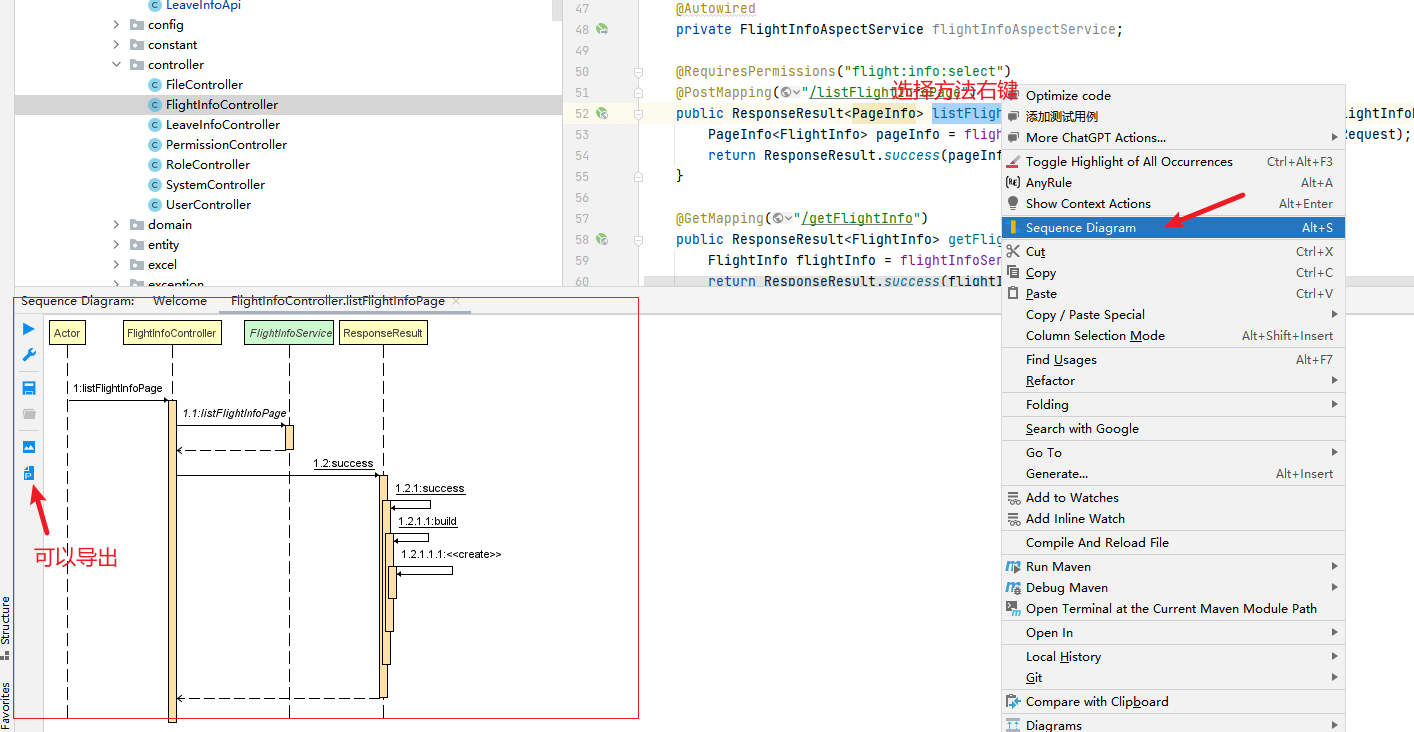Viewport: 1414px width, 732px height.
Task: Switch to the Welcome tab in Sequence Diagram
Action: coord(180,301)
